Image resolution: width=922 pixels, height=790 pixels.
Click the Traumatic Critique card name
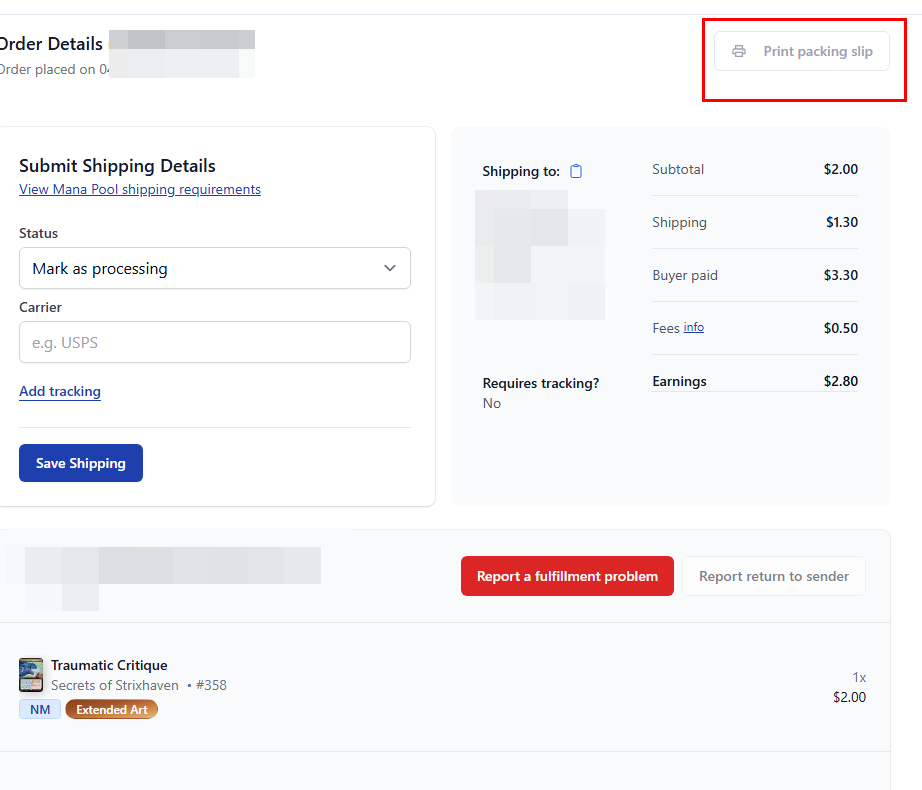(109, 665)
